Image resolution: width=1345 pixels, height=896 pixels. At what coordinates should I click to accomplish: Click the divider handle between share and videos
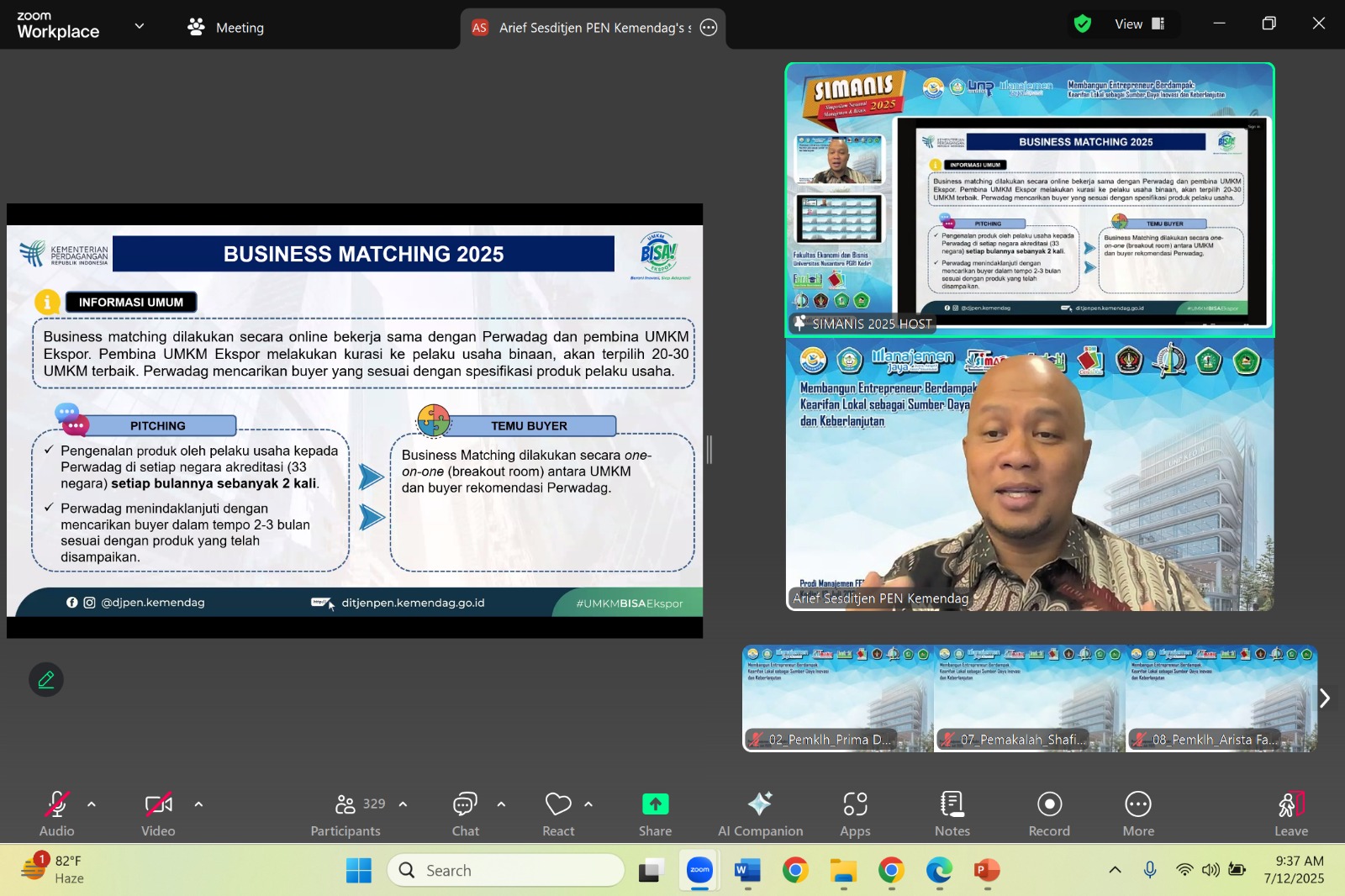tap(709, 450)
